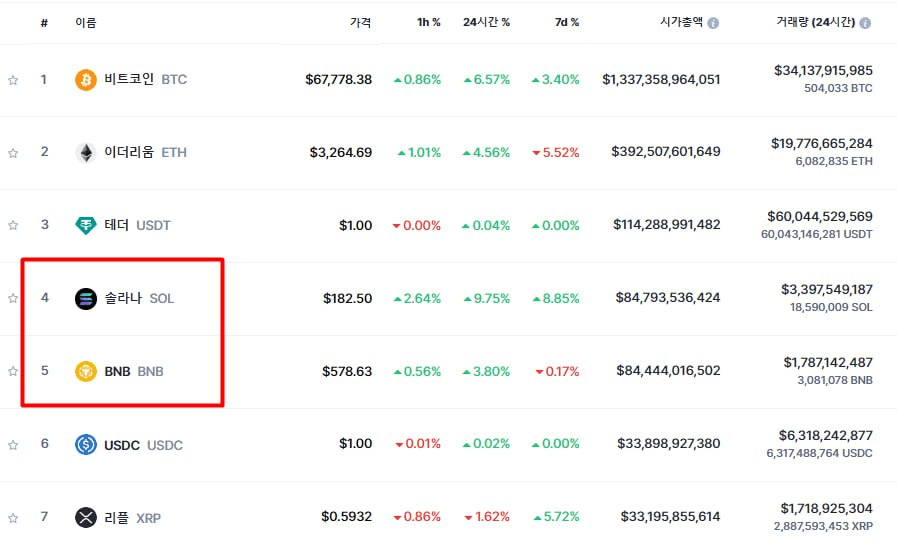Viewport: 897px width, 549px height.
Task: Click XRP market cap $33,195,855,614
Action: point(670,517)
